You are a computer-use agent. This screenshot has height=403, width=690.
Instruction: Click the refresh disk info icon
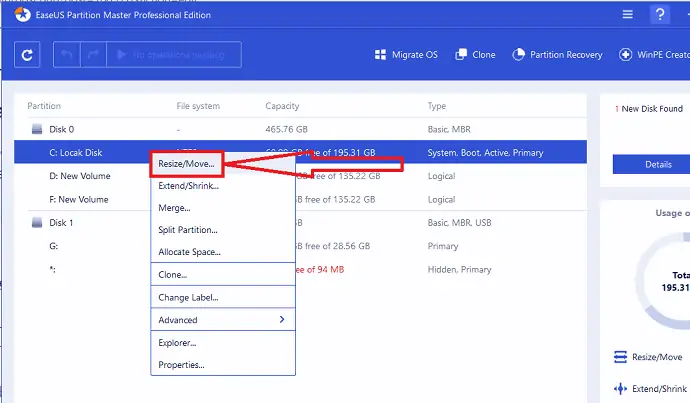27,55
